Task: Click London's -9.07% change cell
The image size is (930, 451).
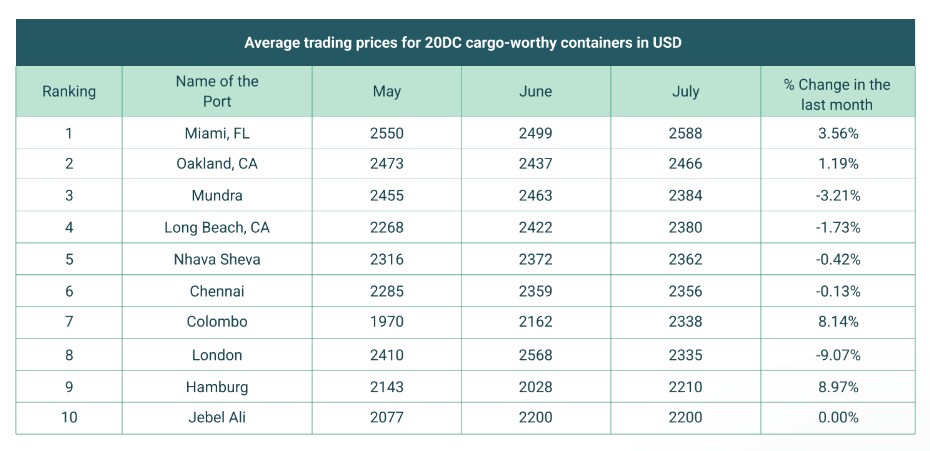Action: (837, 354)
